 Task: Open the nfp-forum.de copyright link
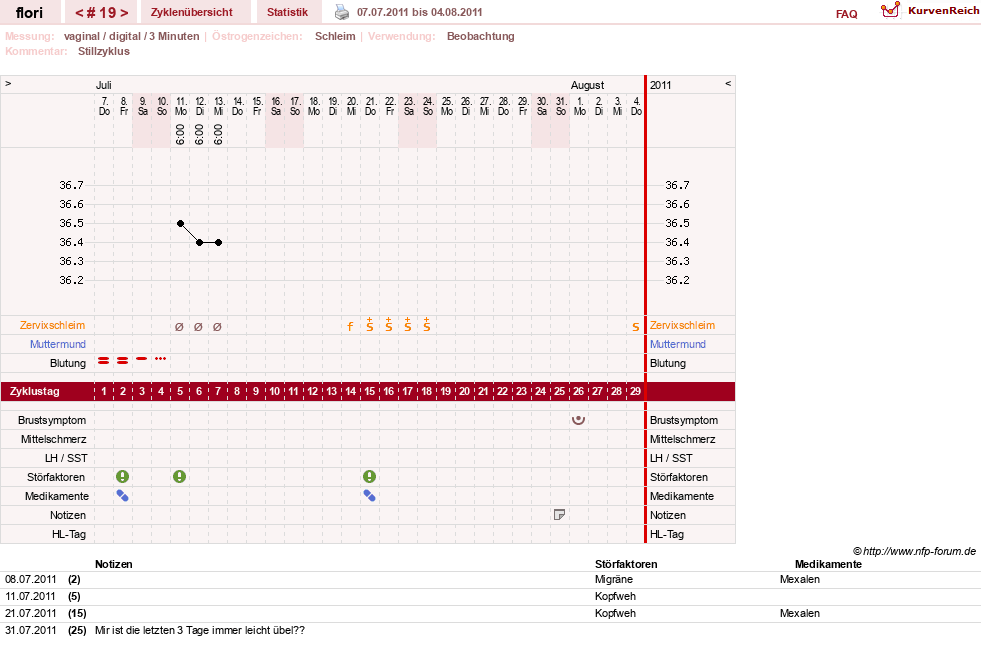point(914,551)
